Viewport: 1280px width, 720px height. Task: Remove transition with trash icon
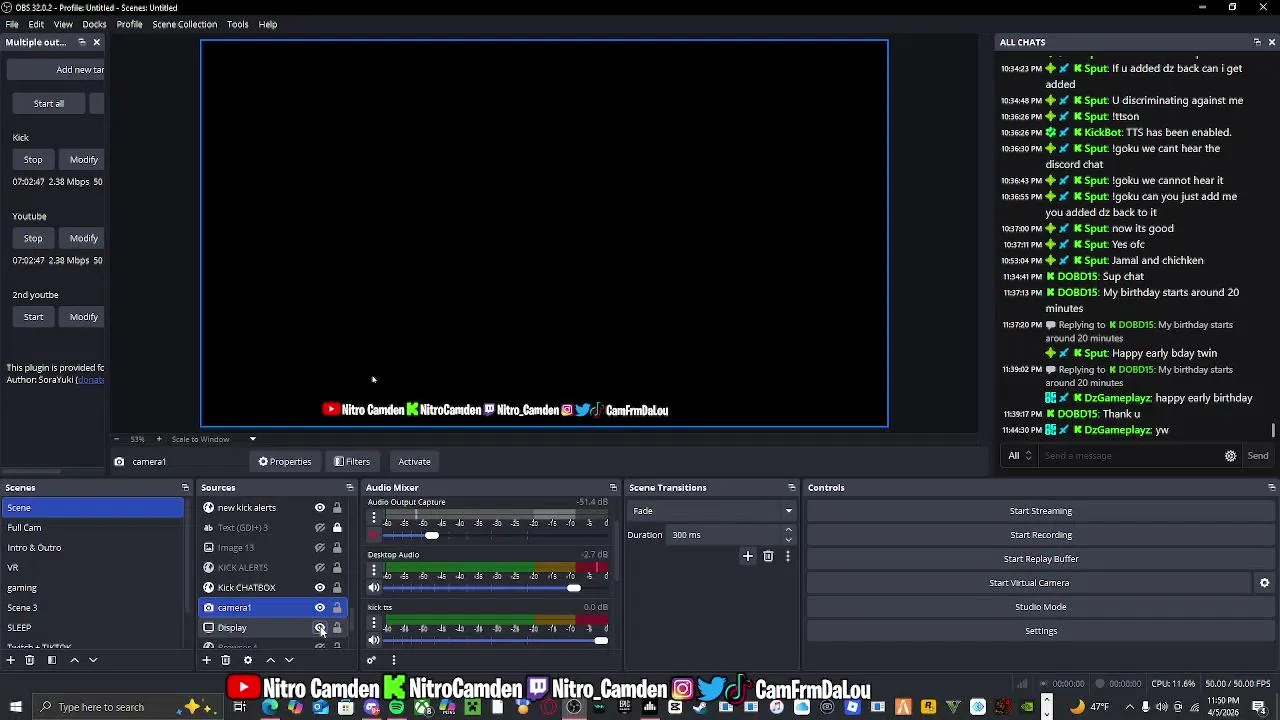pos(768,556)
